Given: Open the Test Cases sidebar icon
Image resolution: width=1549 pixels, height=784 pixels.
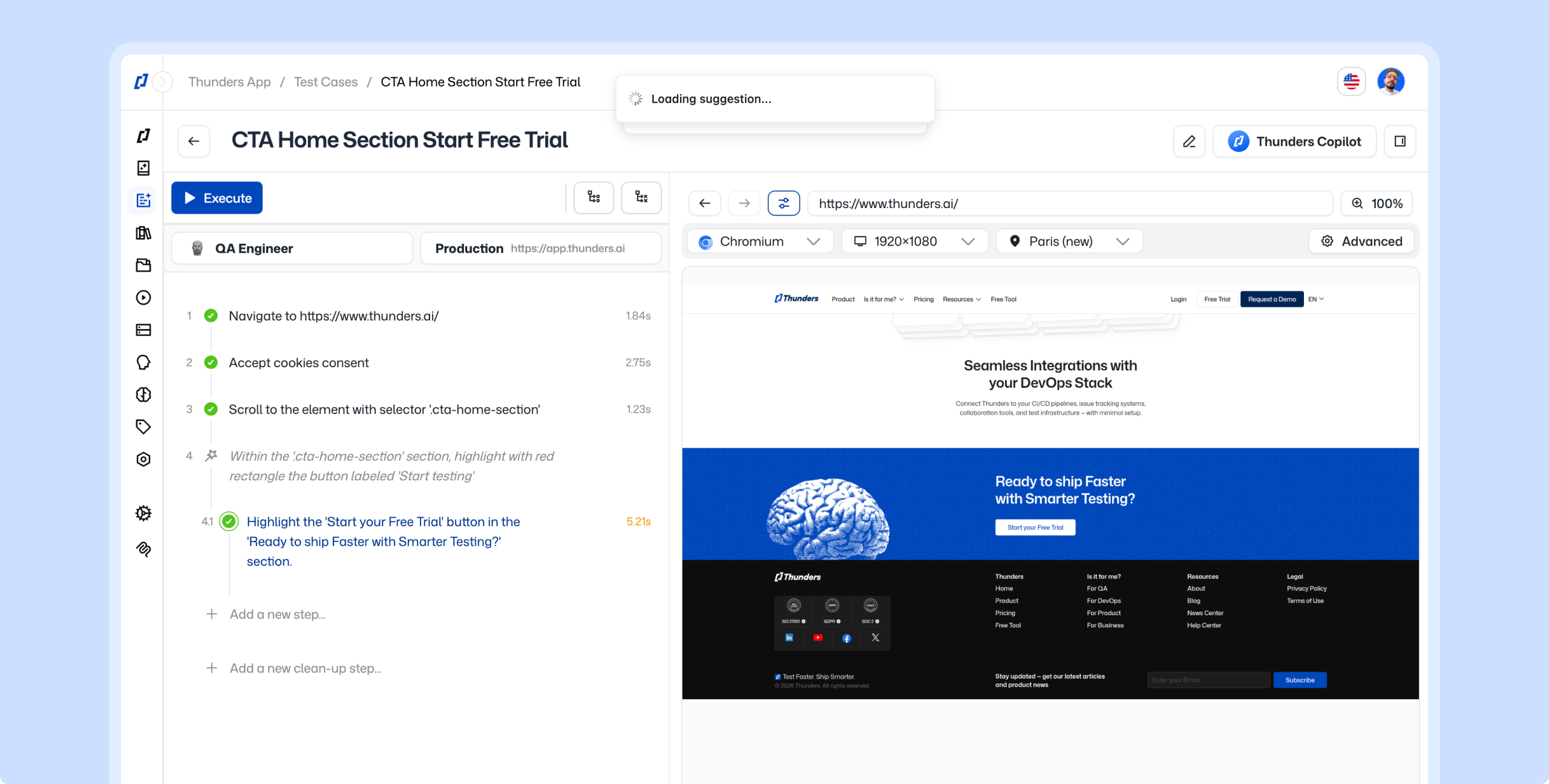Looking at the screenshot, I should [143, 200].
